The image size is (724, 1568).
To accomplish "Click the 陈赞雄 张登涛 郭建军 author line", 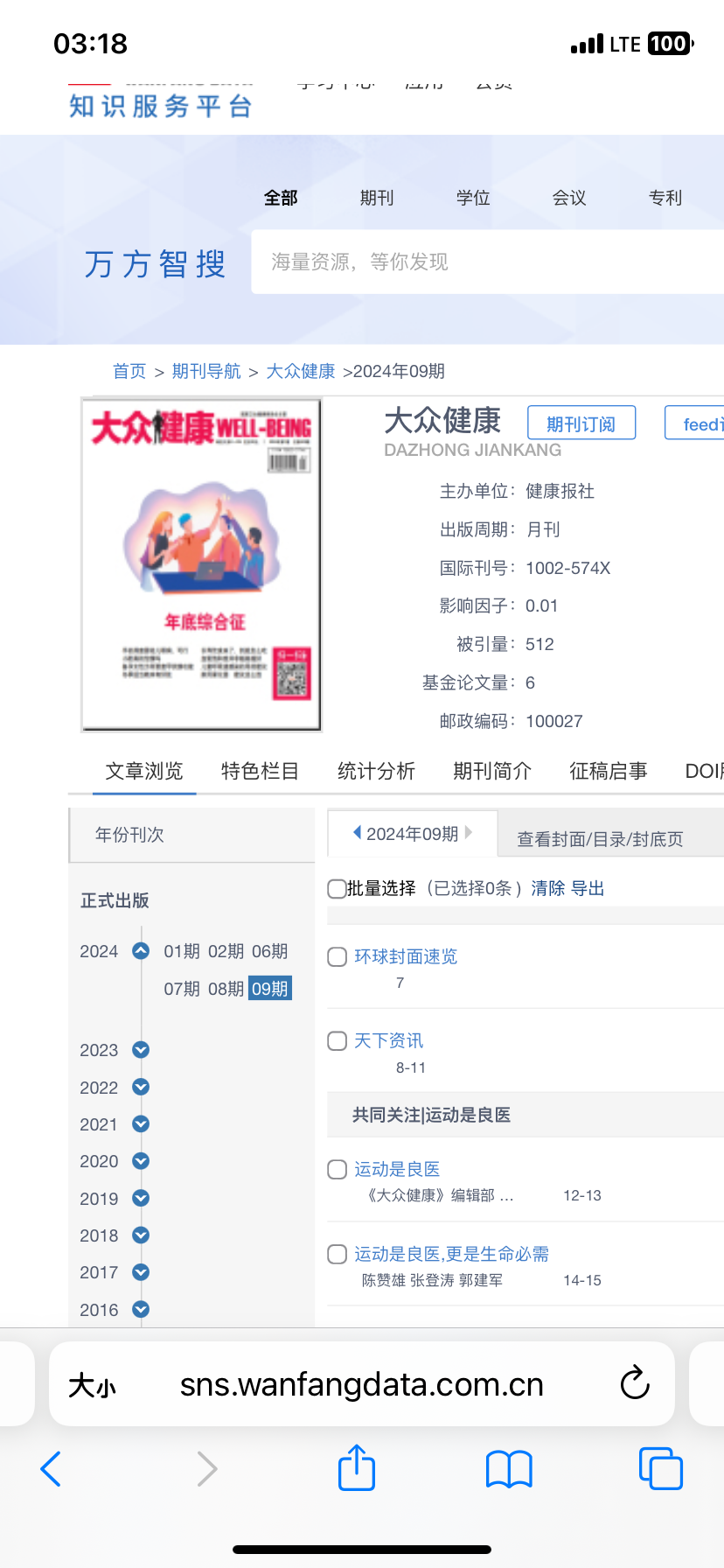I will tap(432, 1280).
